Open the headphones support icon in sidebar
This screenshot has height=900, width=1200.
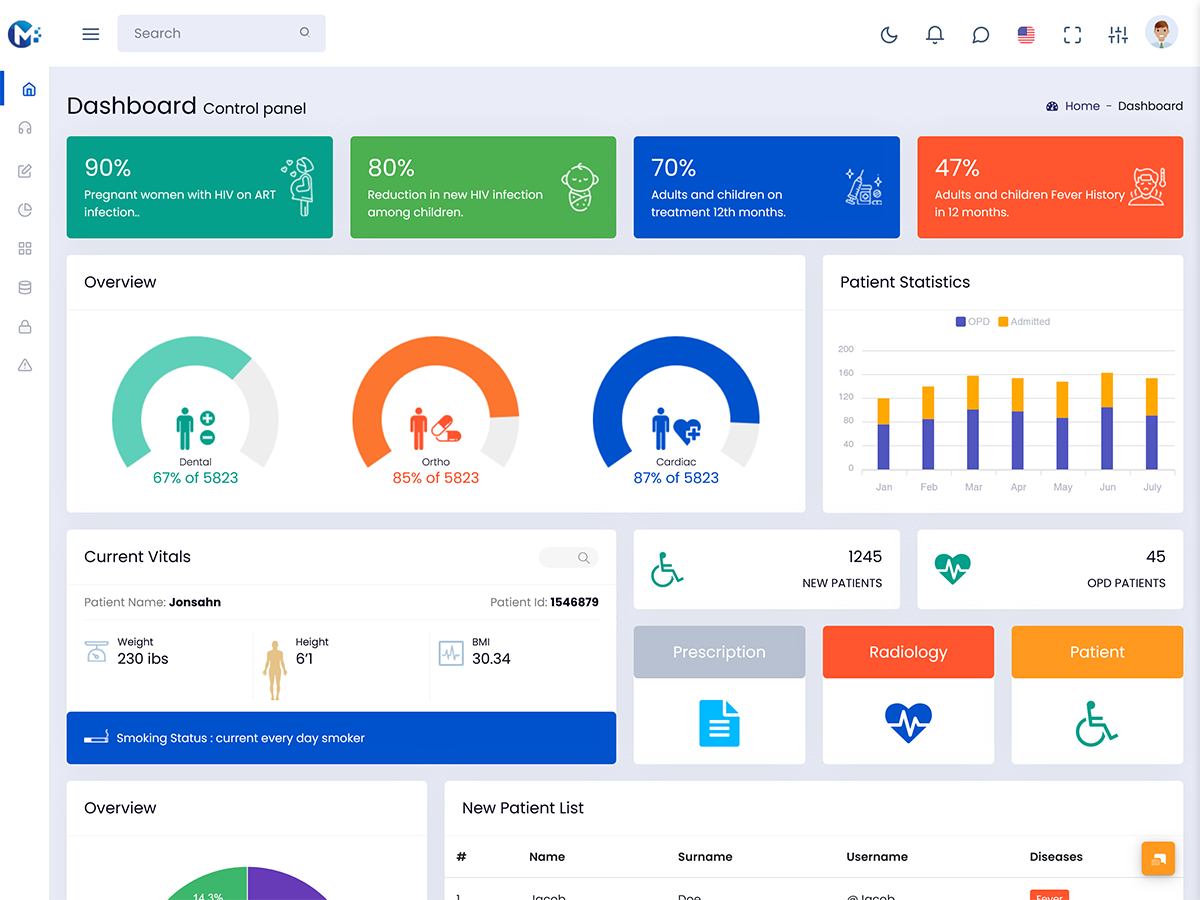click(x=25, y=128)
